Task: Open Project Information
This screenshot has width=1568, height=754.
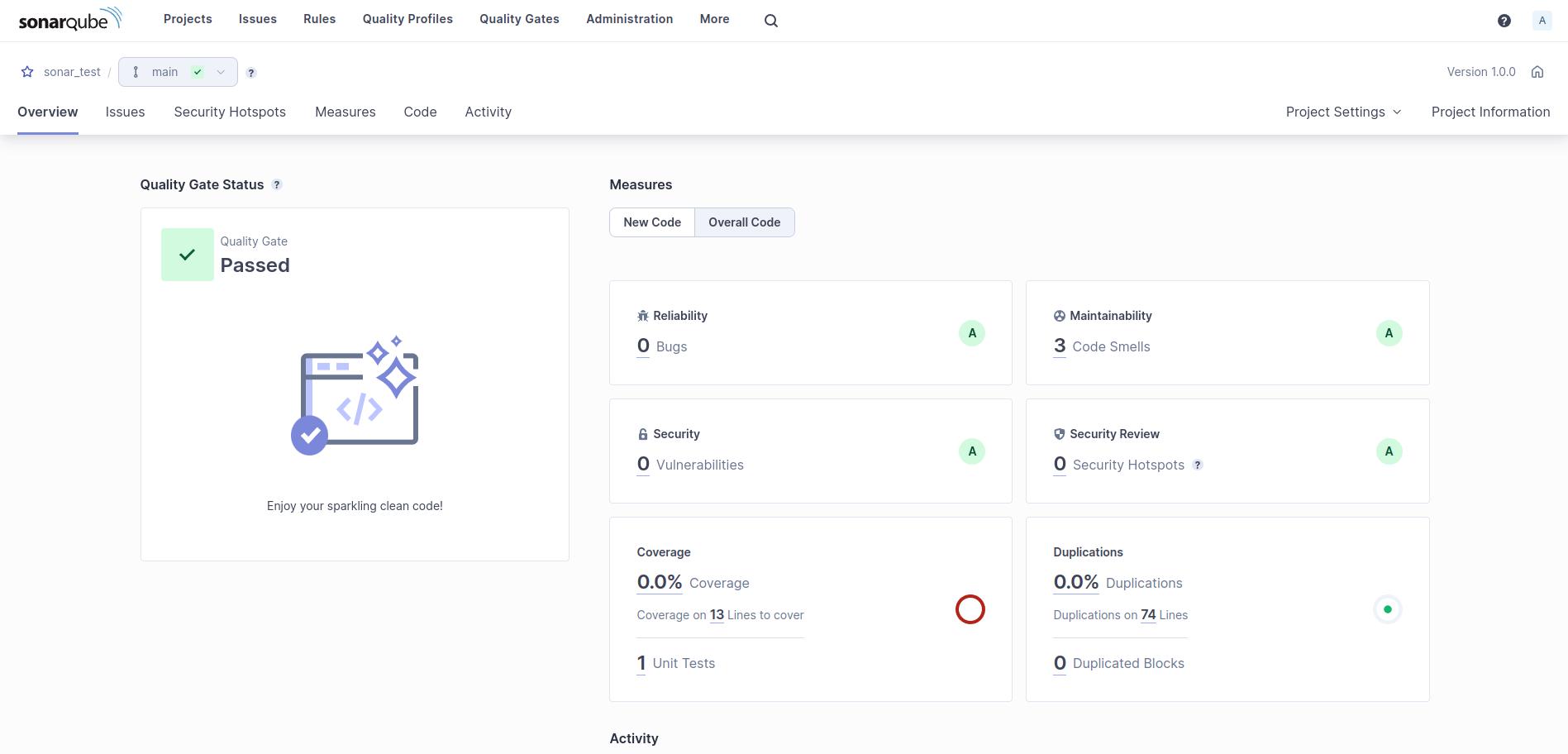Action: click(x=1490, y=112)
